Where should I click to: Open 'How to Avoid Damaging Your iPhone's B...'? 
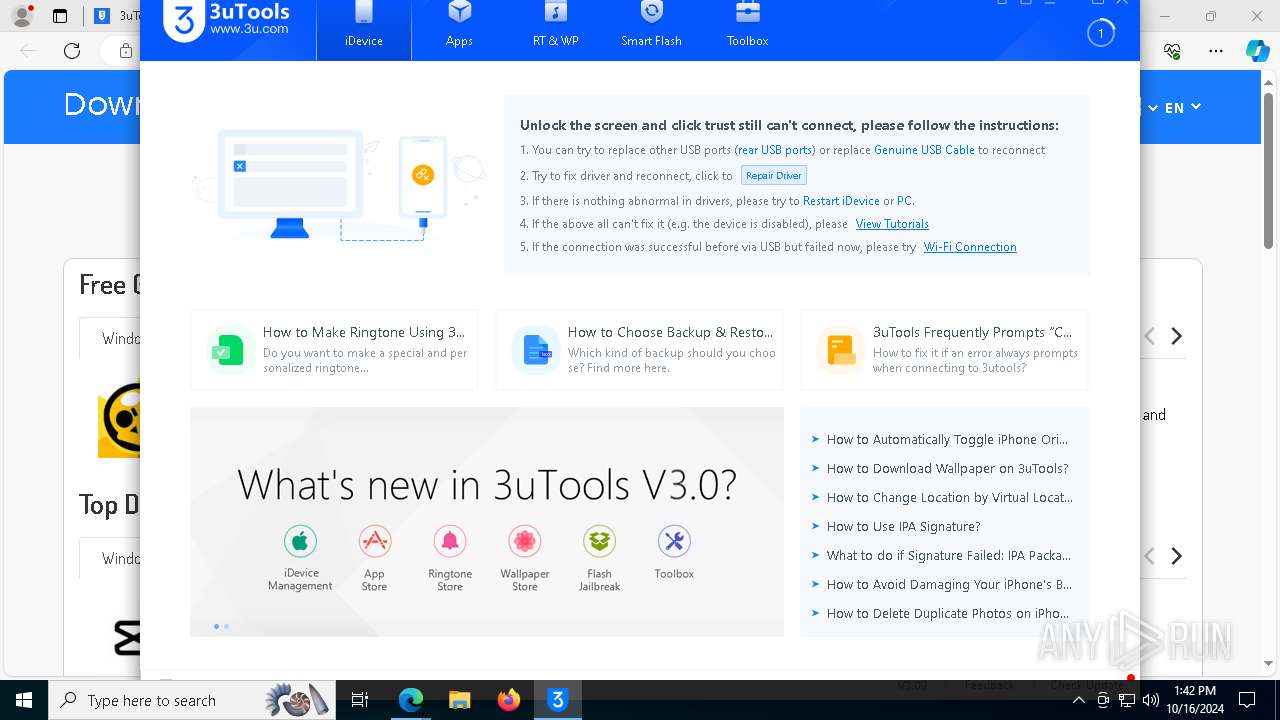[x=949, y=584]
